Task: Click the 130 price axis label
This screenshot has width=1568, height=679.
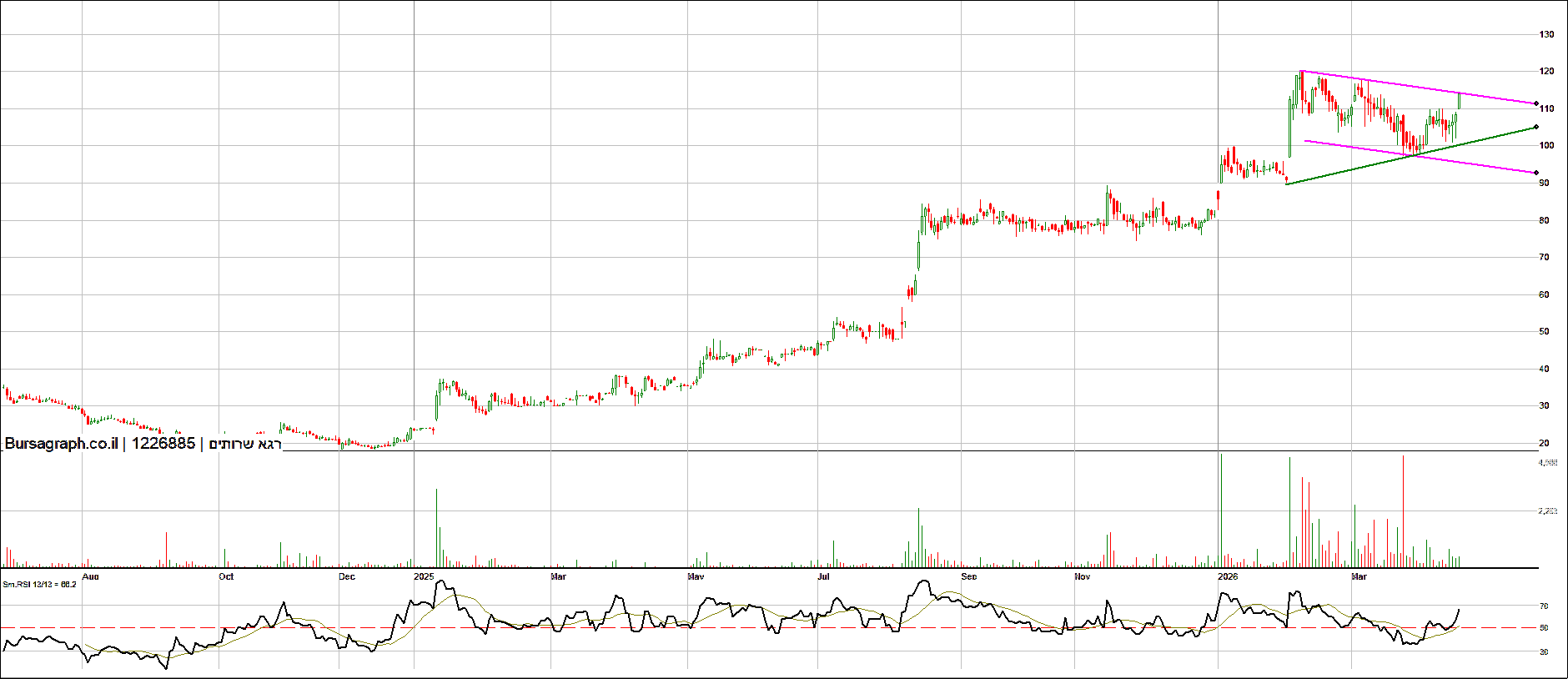Action: 1546,35
